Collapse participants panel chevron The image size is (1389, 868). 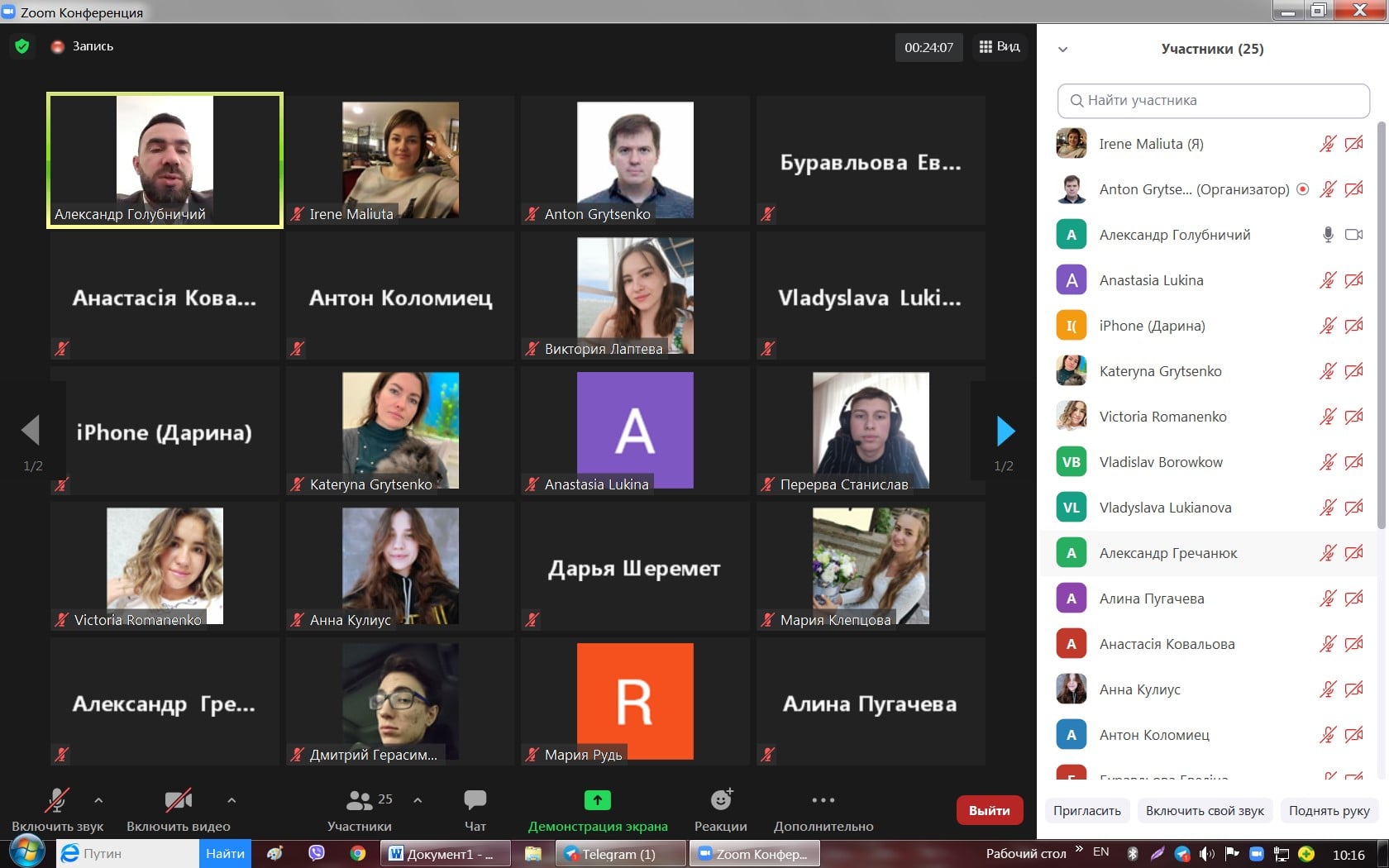tap(1063, 50)
